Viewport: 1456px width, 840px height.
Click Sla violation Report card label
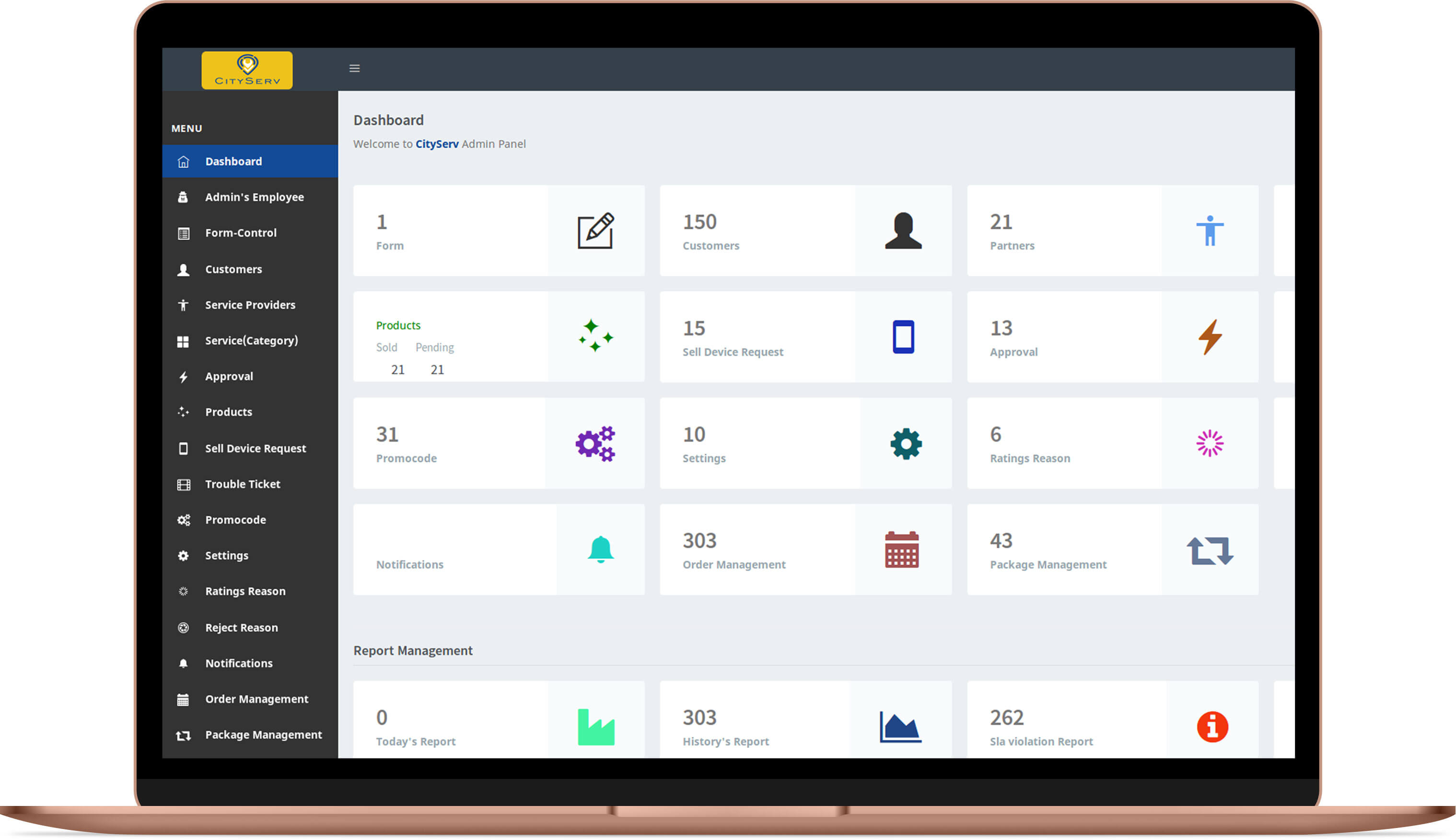[1041, 742]
